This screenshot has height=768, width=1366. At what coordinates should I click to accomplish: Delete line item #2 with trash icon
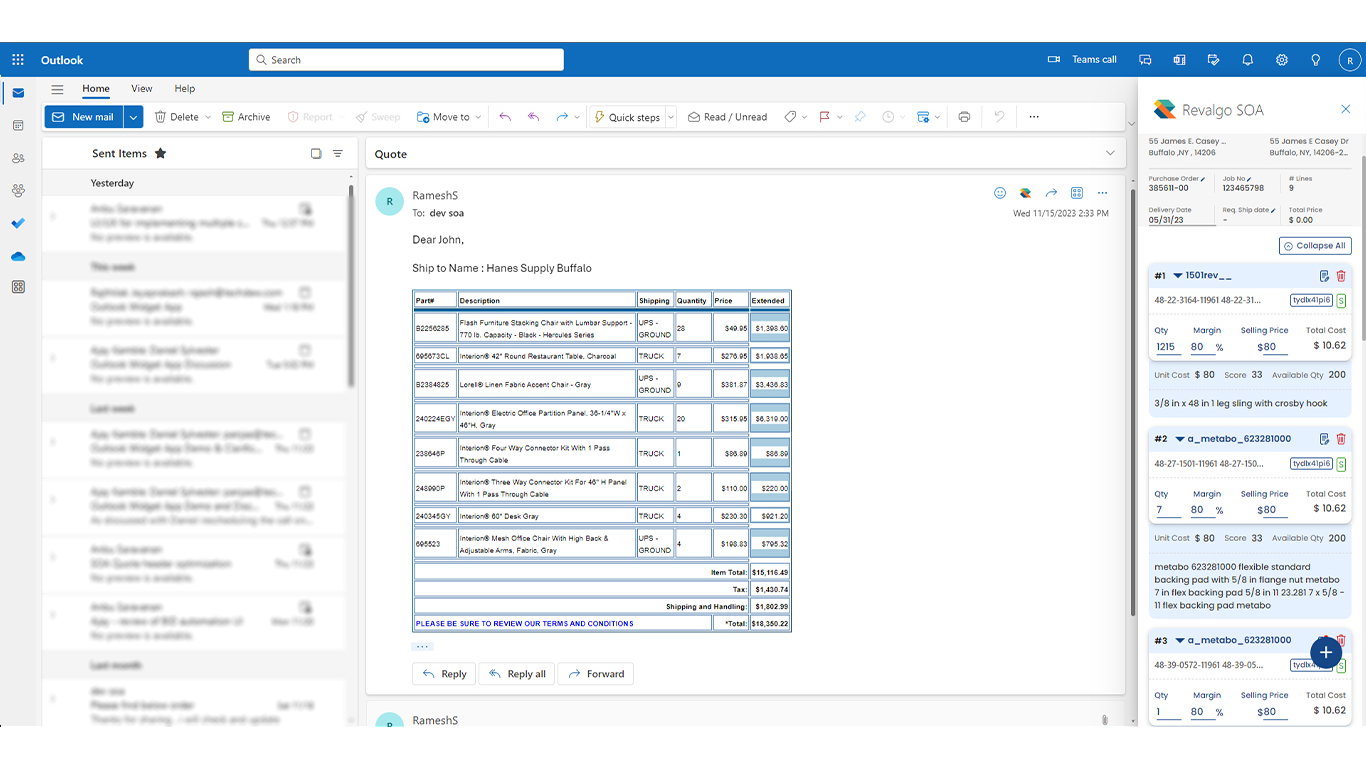1341,439
